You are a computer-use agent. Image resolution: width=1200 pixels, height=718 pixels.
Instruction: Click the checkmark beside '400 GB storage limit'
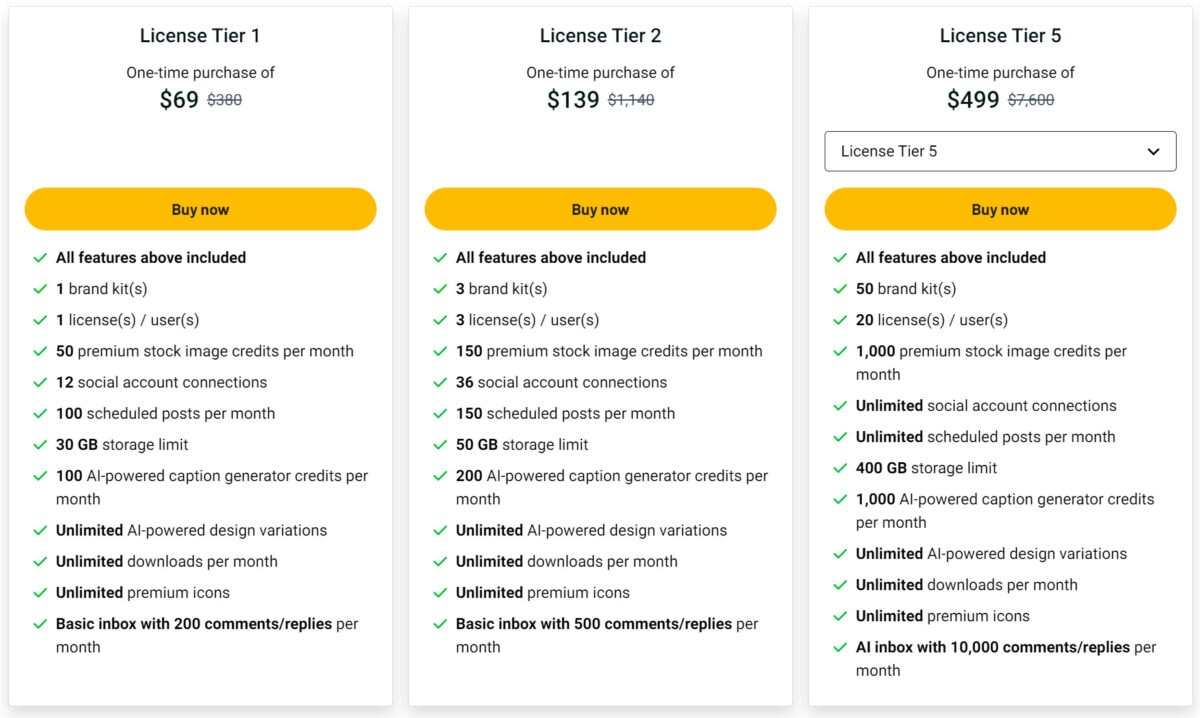(x=841, y=467)
